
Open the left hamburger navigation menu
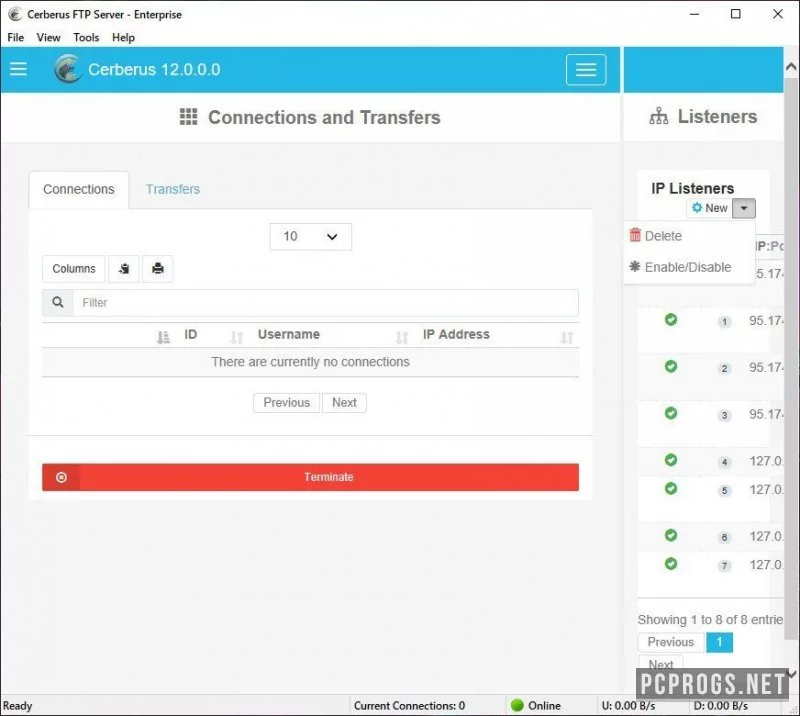pyautogui.click(x=18, y=69)
